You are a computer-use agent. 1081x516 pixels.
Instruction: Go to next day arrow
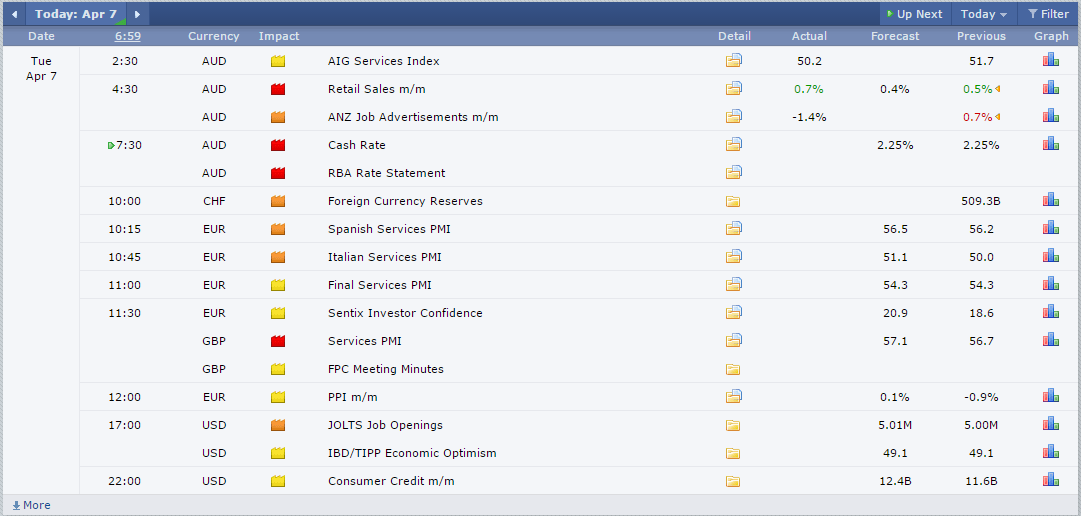tap(137, 14)
